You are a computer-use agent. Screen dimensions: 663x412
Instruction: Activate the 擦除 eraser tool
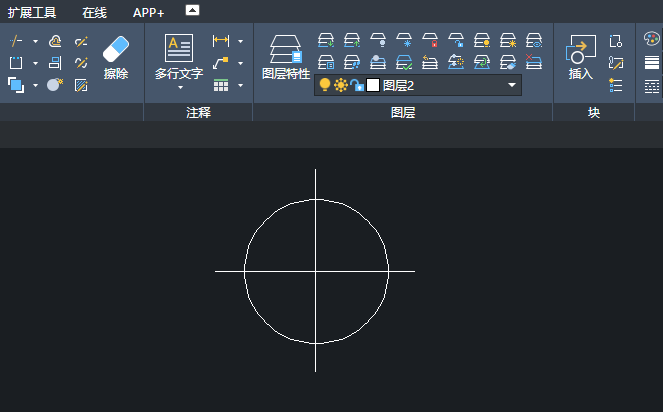115,58
